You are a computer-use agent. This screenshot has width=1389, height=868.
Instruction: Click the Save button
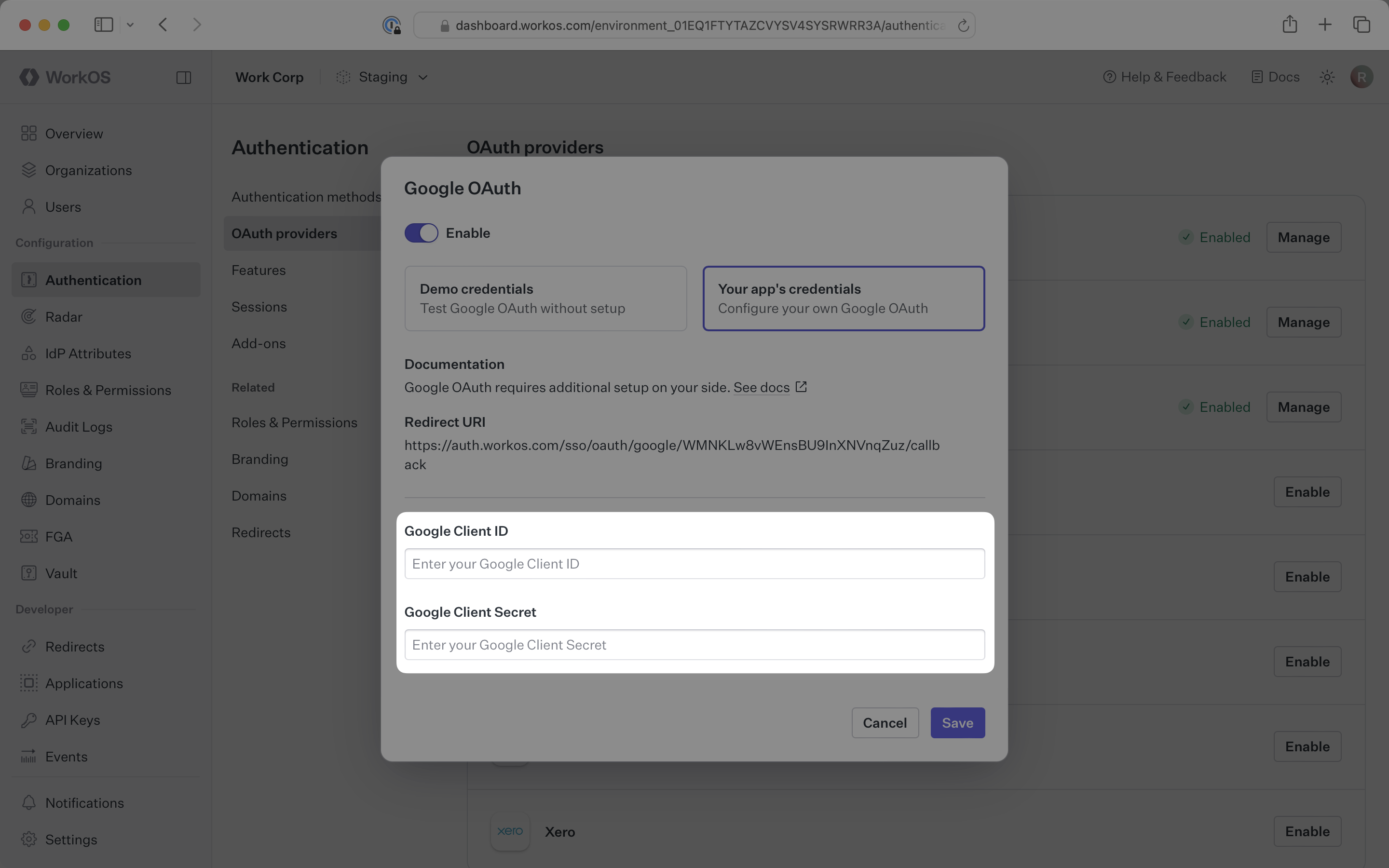tap(956, 722)
